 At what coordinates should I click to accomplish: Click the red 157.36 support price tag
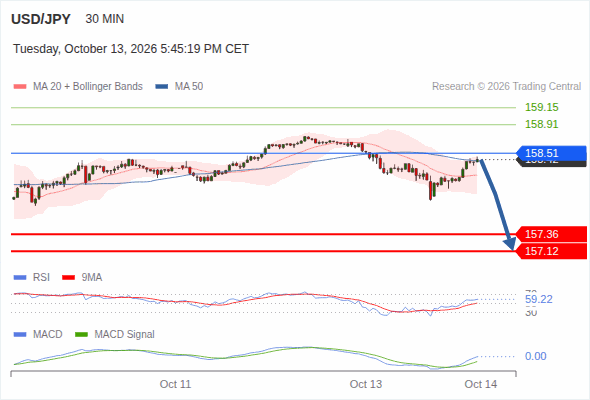pyautogui.click(x=551, y=234)
